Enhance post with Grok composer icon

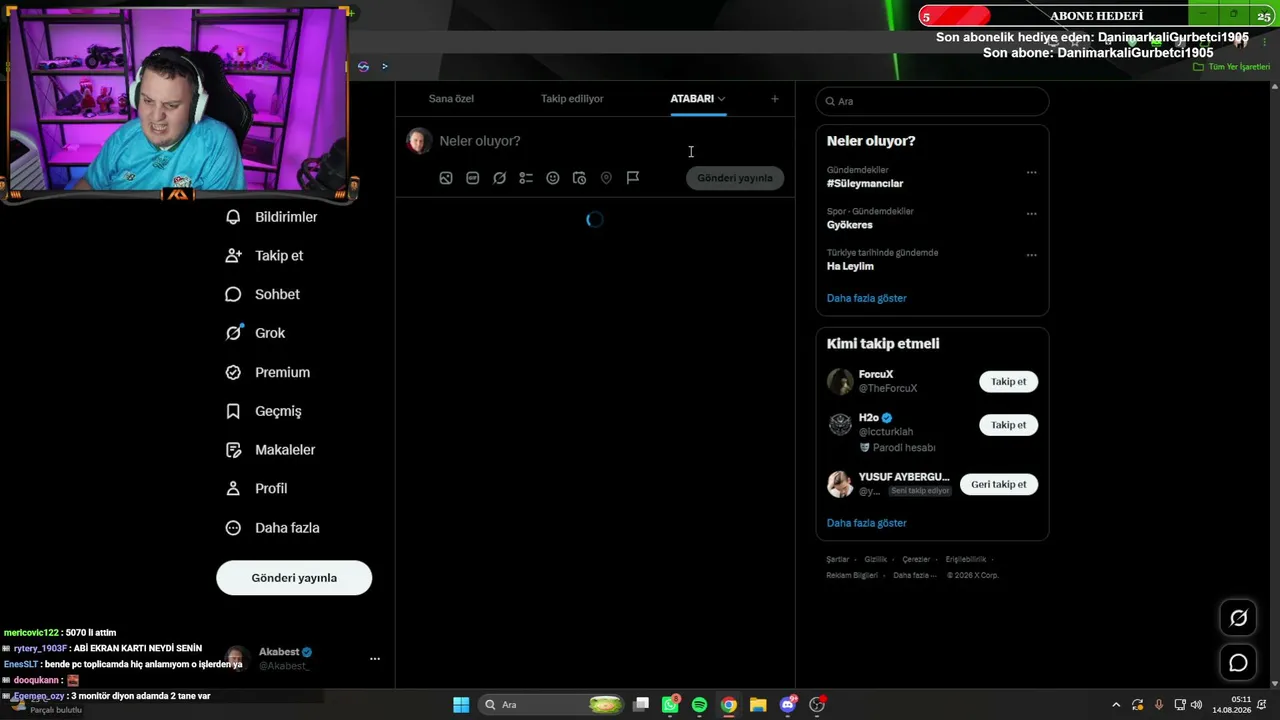pyautogui.click(x=499, y=178)
